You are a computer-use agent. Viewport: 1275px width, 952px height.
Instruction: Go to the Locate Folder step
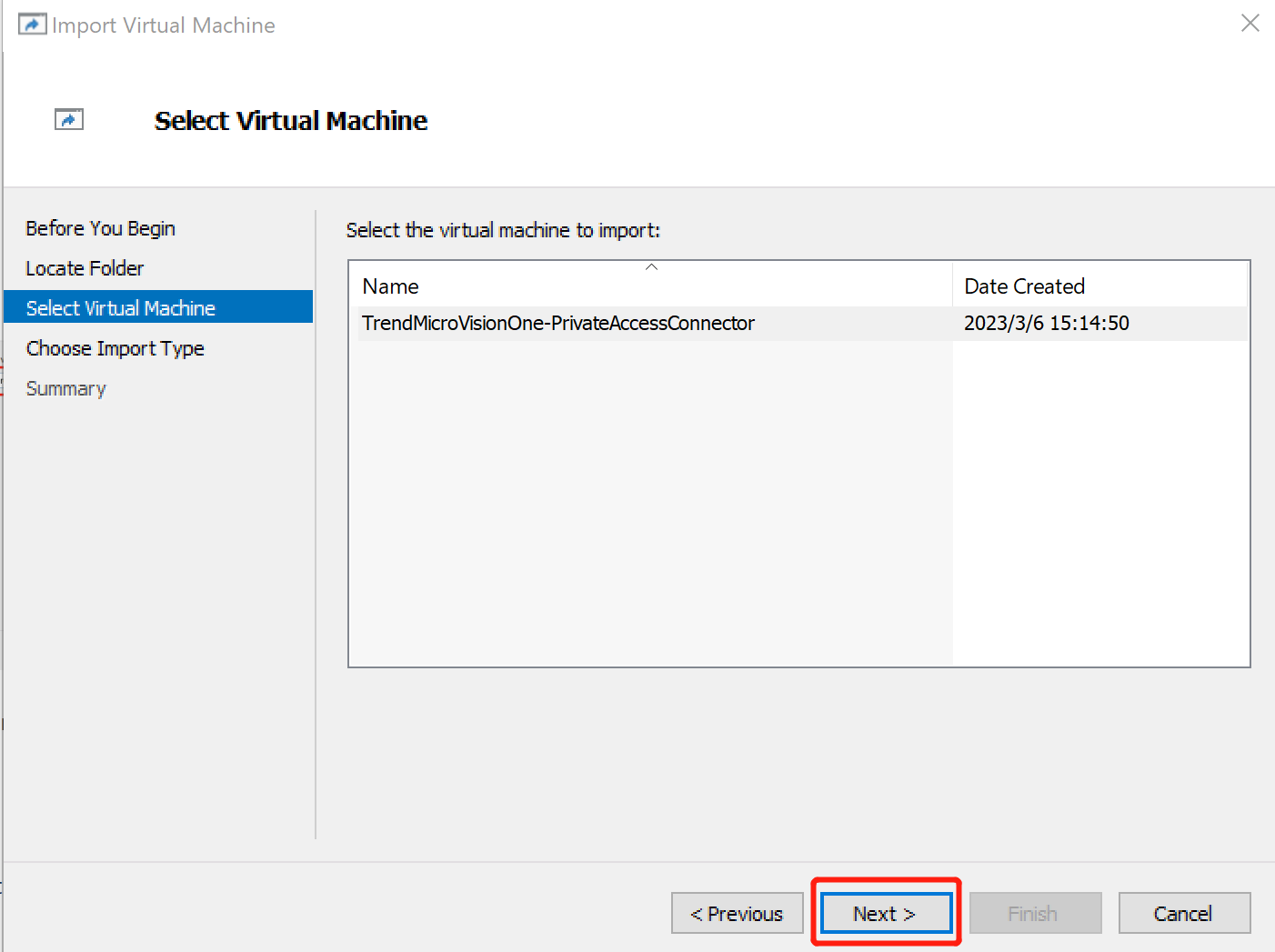[x=85, y=268]
